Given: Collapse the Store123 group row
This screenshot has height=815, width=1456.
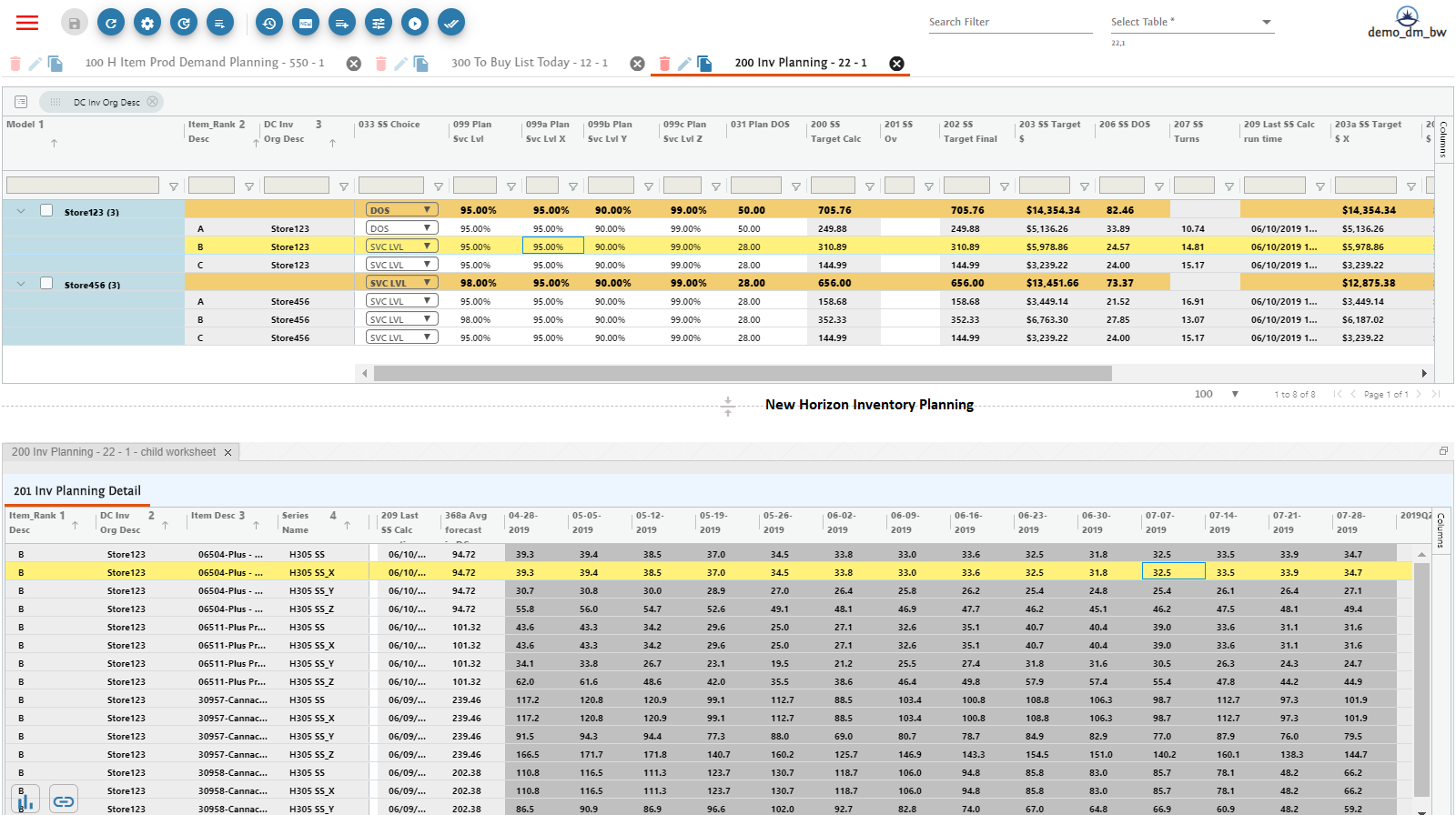Looking at the screenshot, I should coord(21,210).
